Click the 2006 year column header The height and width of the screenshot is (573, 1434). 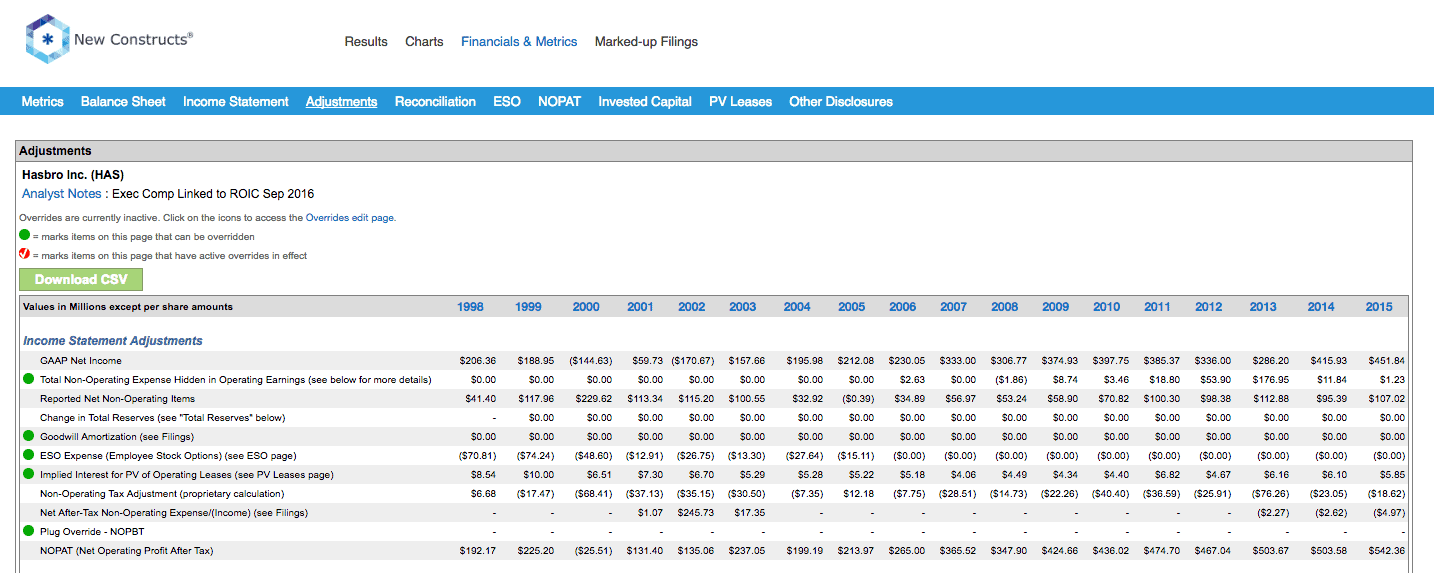tap(902, 307)
